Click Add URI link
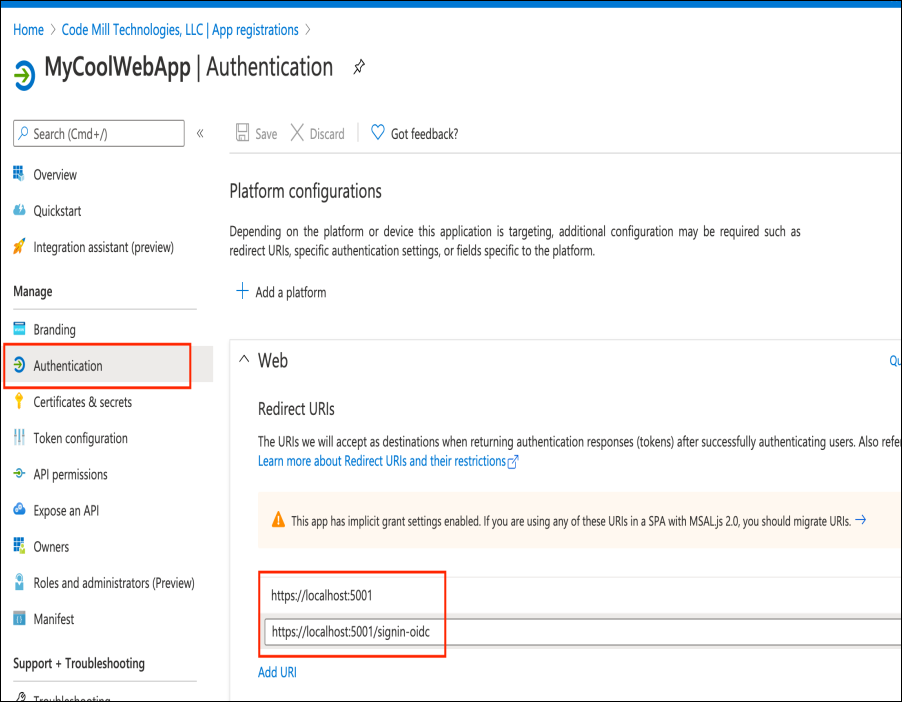Viewport: 902px width, 702px height. pyautogui.click(x=277, y=672)
